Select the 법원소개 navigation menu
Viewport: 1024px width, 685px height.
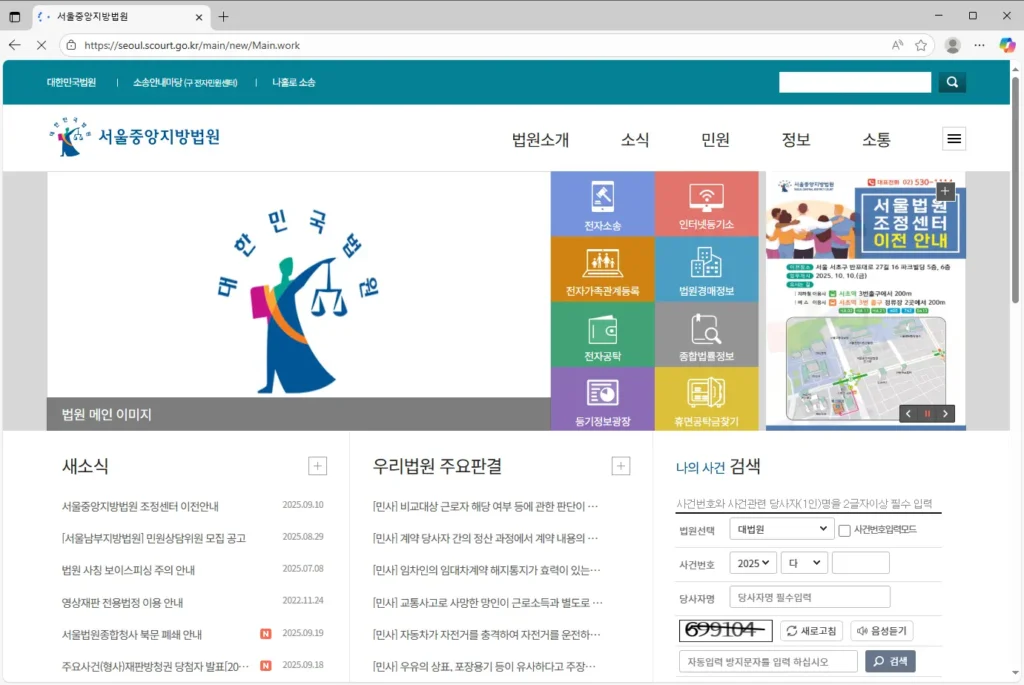(x=538, y=141)
